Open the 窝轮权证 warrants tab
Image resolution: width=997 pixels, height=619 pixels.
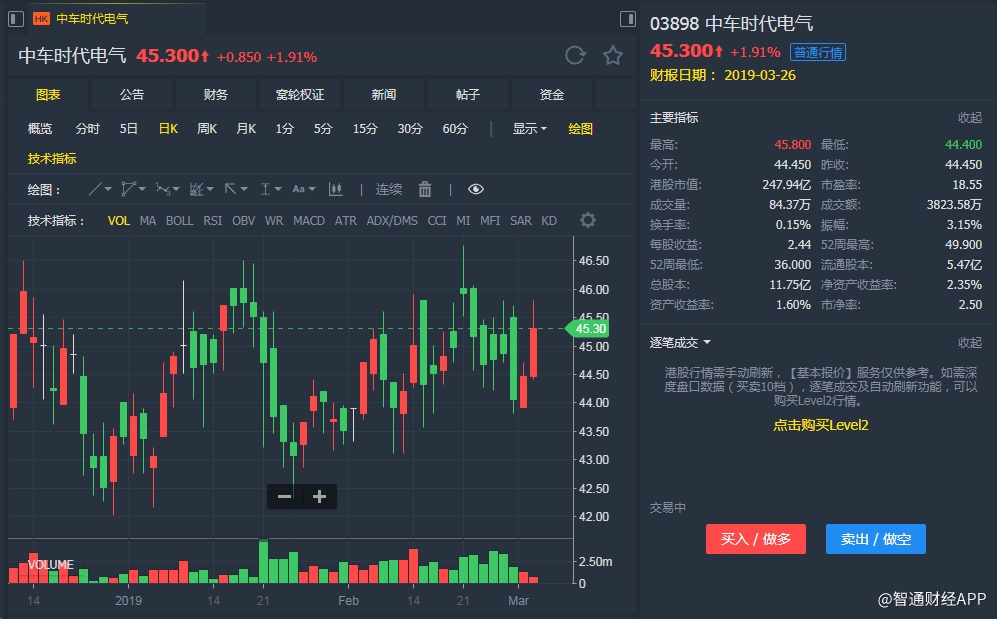[x=299, y=95]
